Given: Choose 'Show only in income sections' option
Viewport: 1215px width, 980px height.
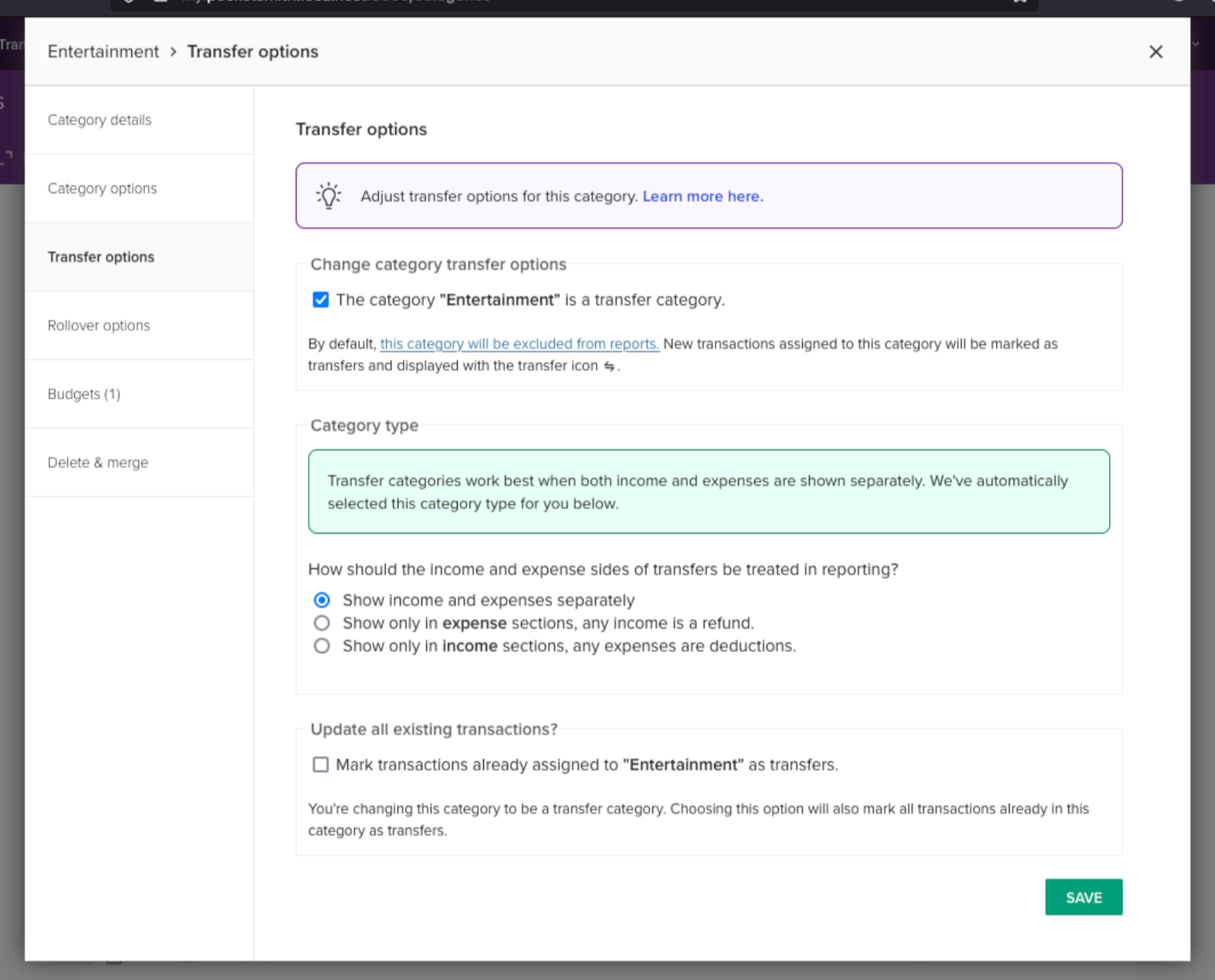Looking at the screenshot, I should coord(322,646).
